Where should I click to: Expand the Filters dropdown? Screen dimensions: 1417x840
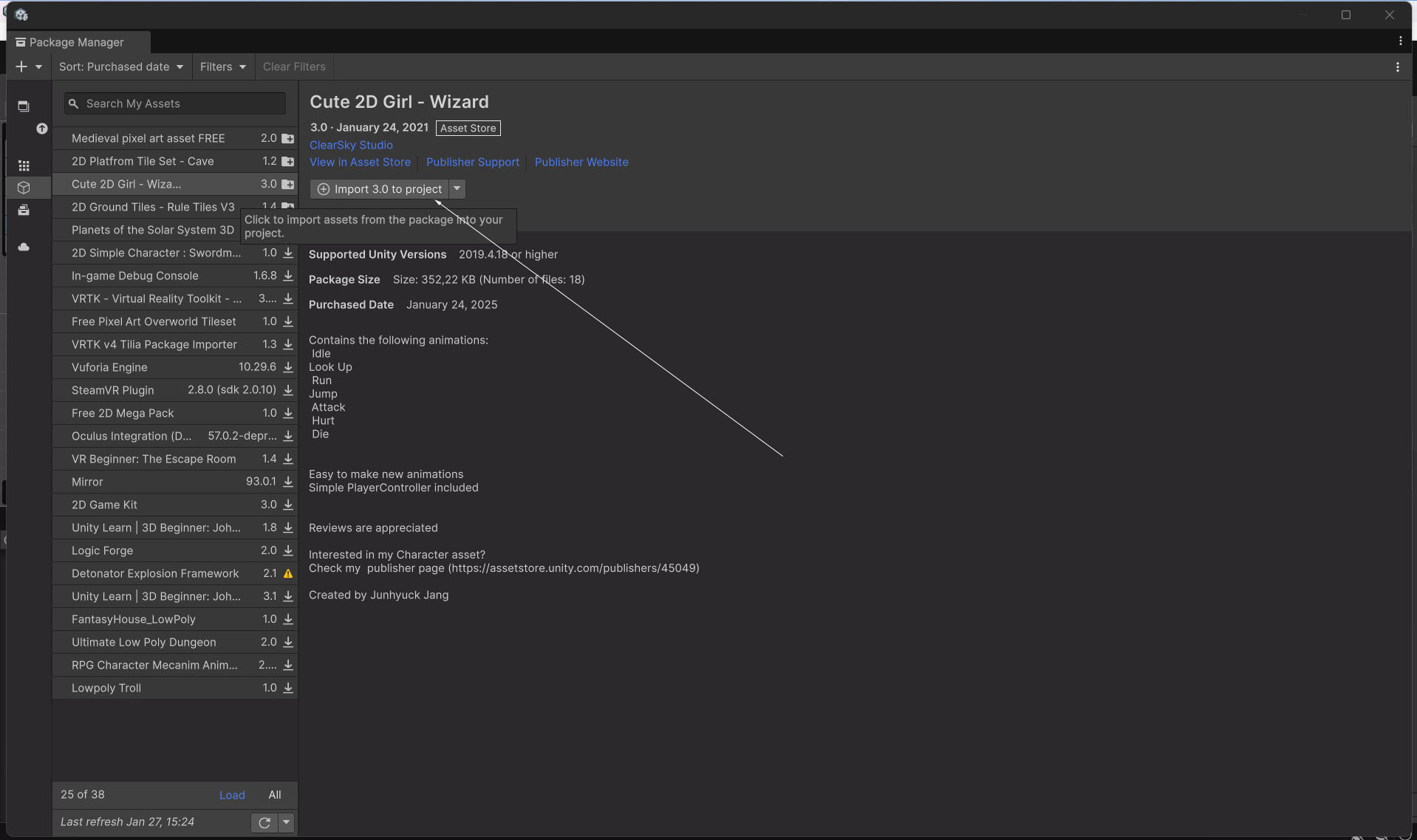coord(222,66)
